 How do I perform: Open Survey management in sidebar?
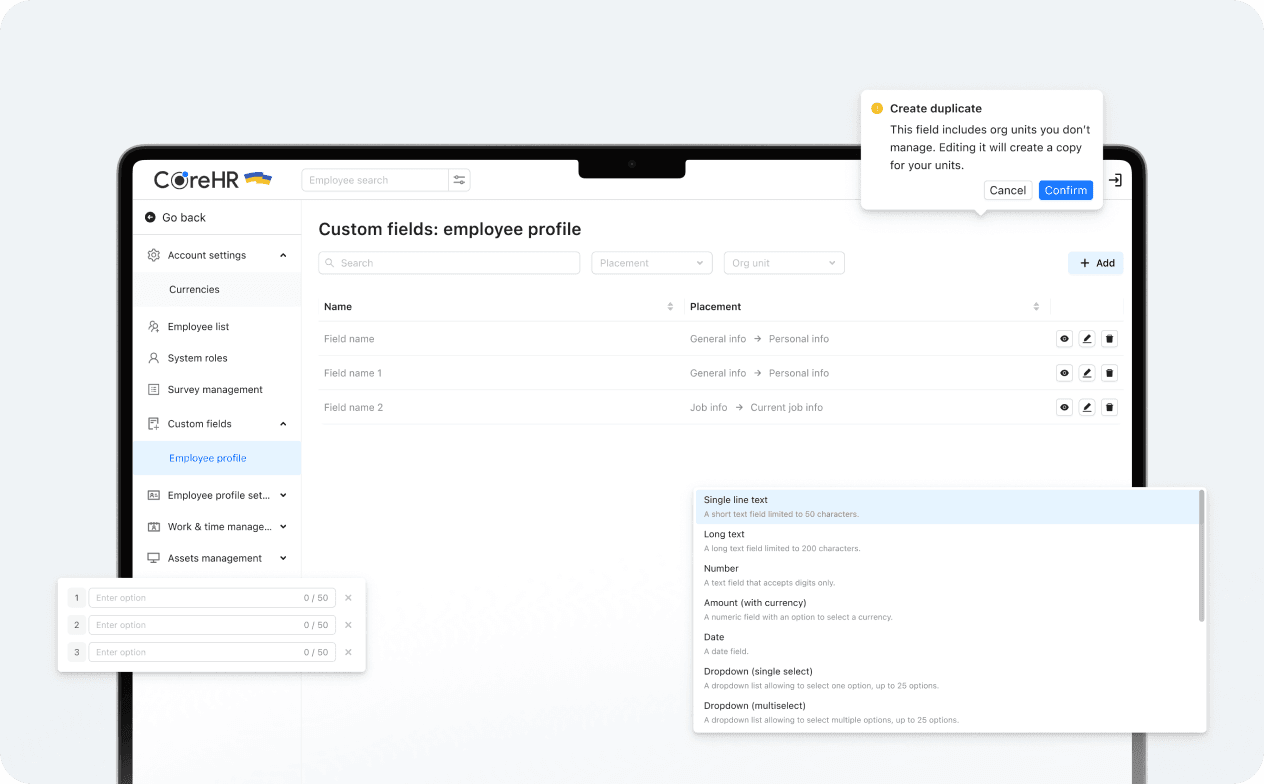pos(215,389)
